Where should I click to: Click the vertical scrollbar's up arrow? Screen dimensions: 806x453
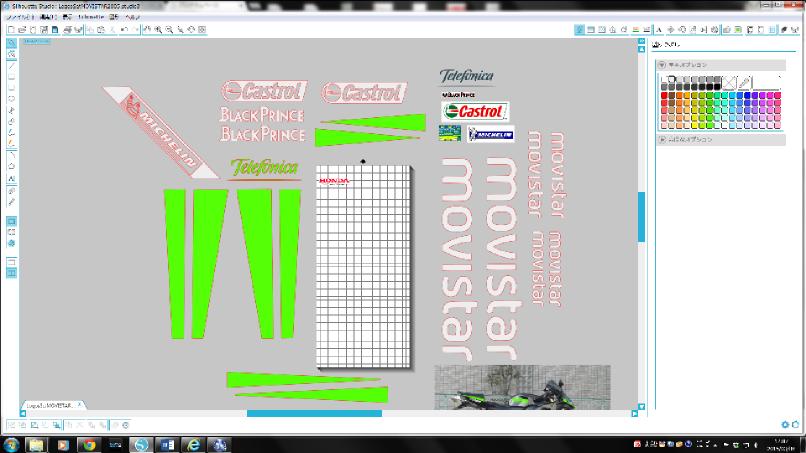tap(642, 49)
